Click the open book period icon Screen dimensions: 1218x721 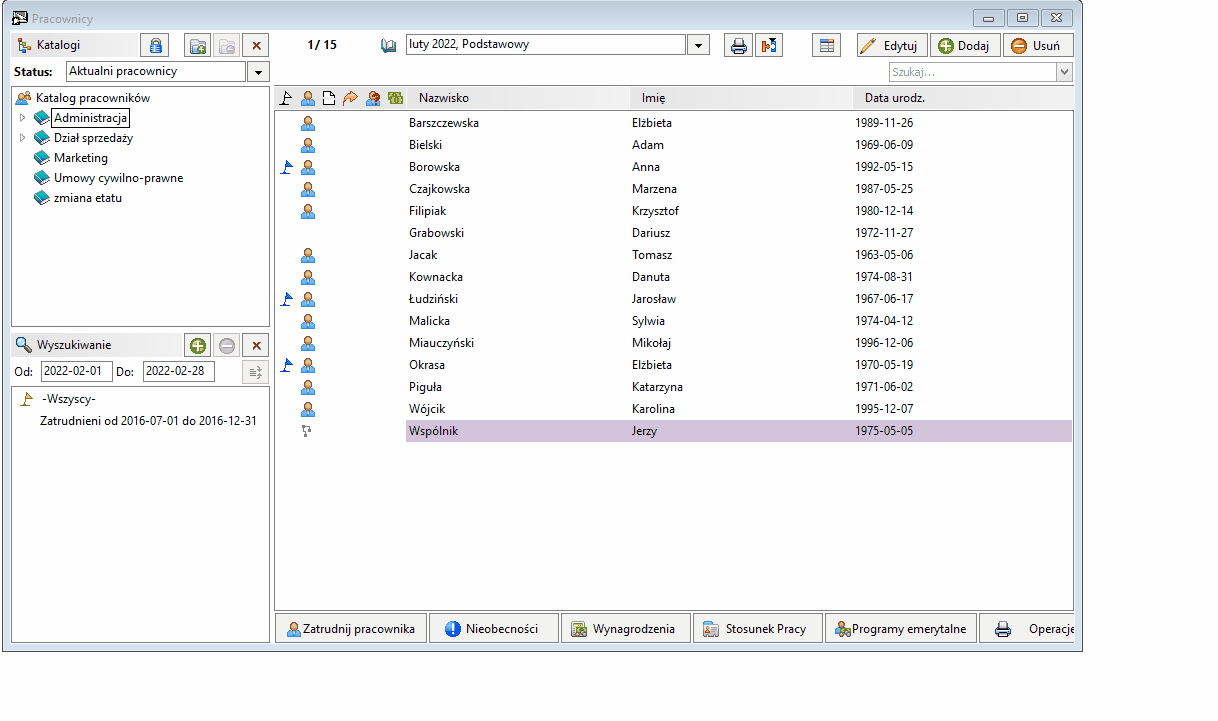[389, 45]
